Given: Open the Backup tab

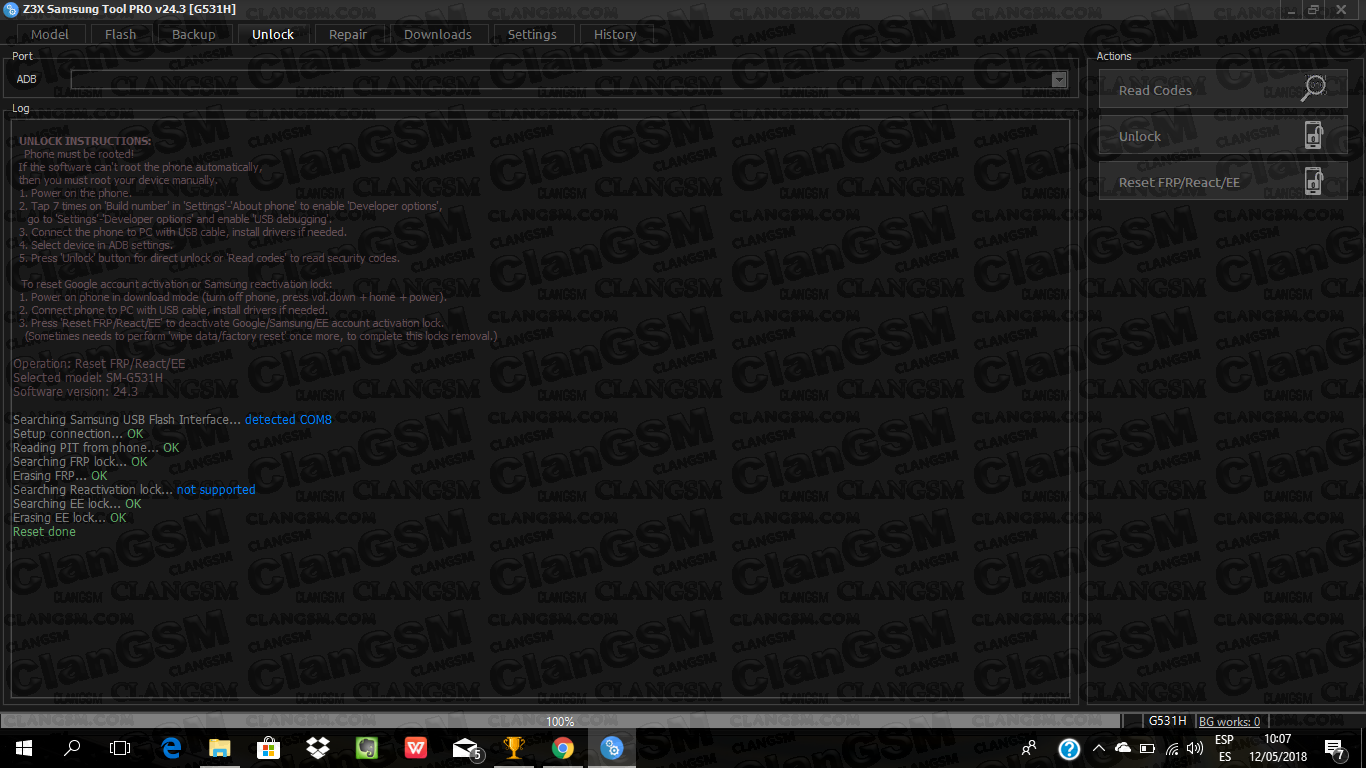Looking at the screenshot, I should click(x=193, y=34).
